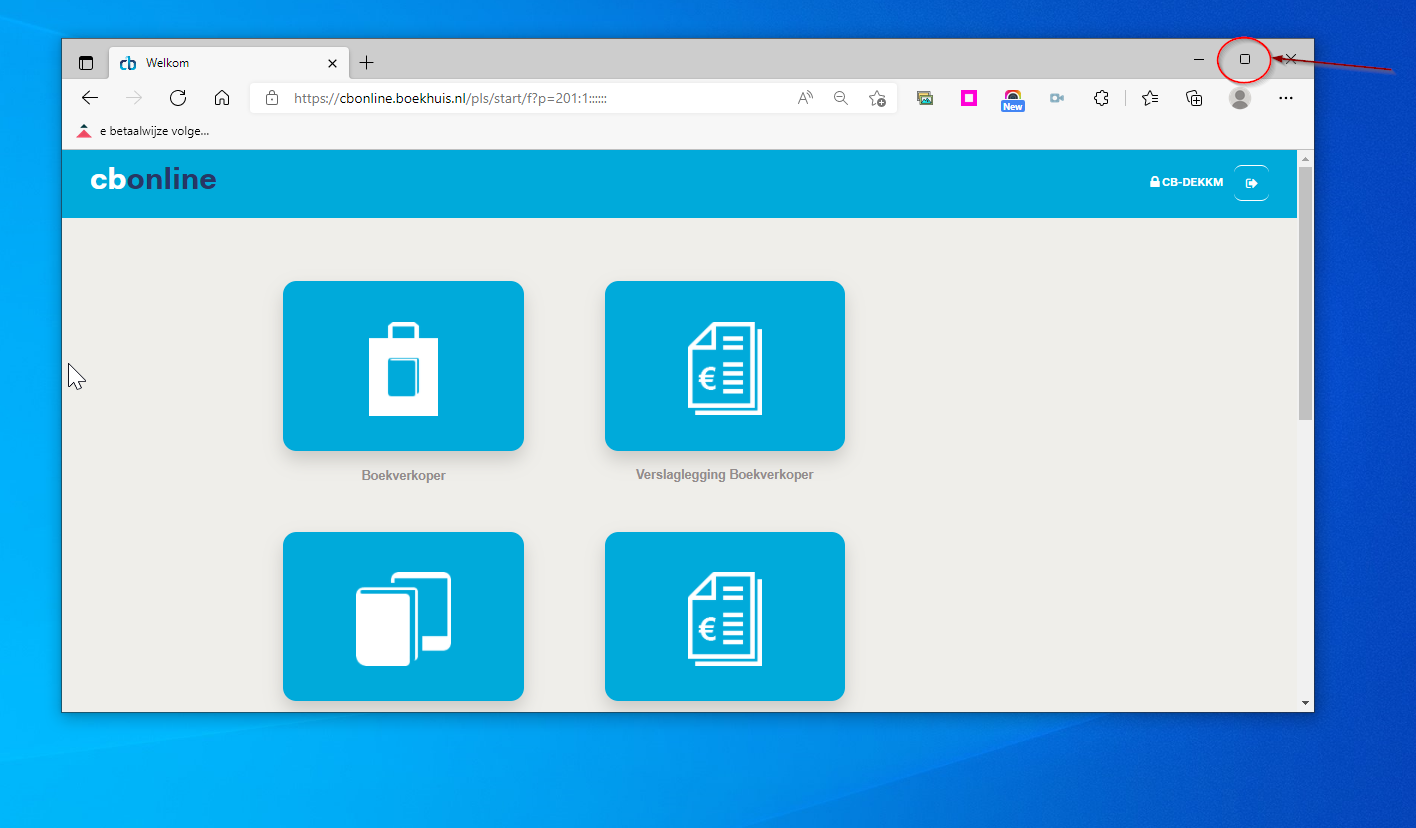Click the magenta square extension icon
Viewport: 1416px width, 828px height.
[x=969, y=98]
